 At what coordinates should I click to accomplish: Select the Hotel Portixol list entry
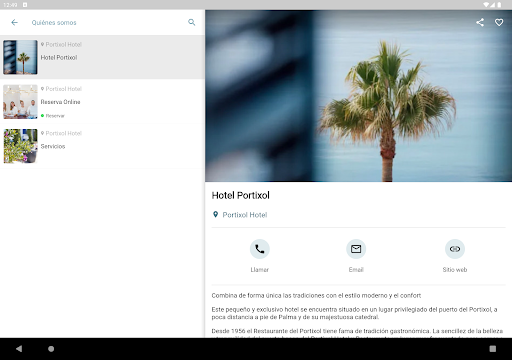[x=102, y=57]
